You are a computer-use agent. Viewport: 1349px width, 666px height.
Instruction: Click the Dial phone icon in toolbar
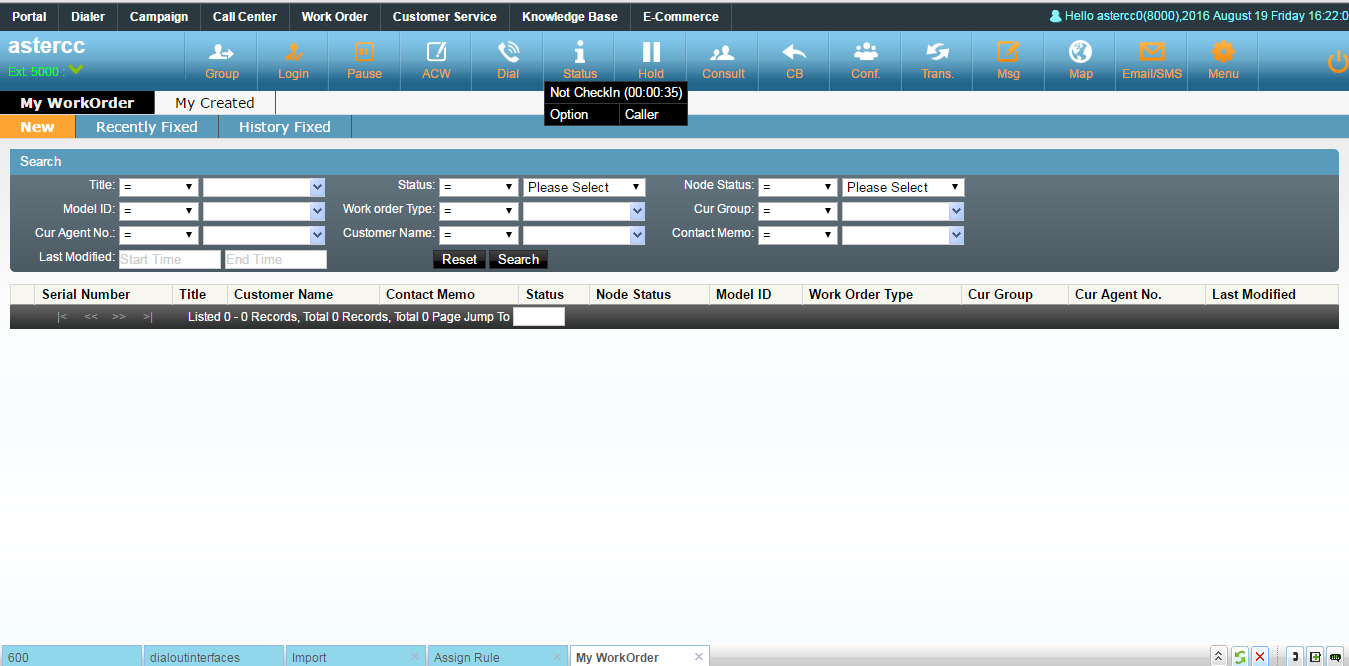(x=508, y=53)
